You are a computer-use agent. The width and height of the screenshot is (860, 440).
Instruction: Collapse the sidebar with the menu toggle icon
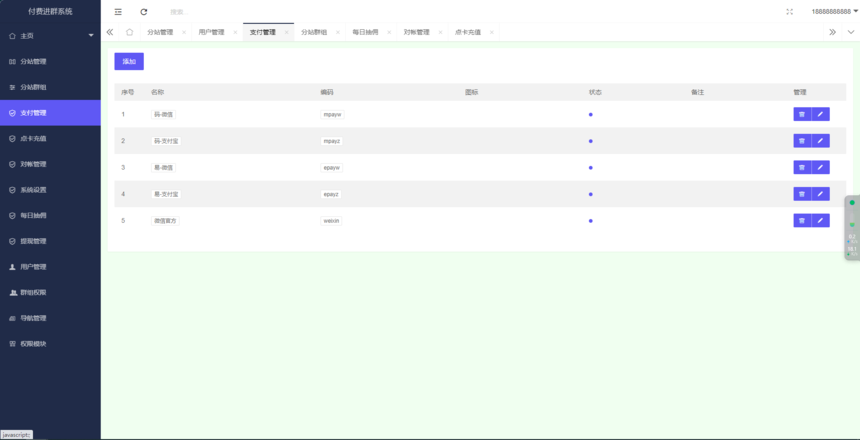118,12
